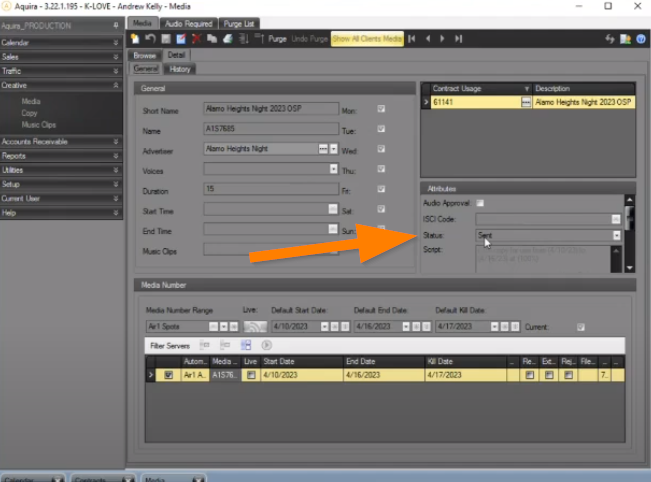Click the Short Name input field
The width and height of the screenshot is (651, 482).
click(x=271, y=109)
